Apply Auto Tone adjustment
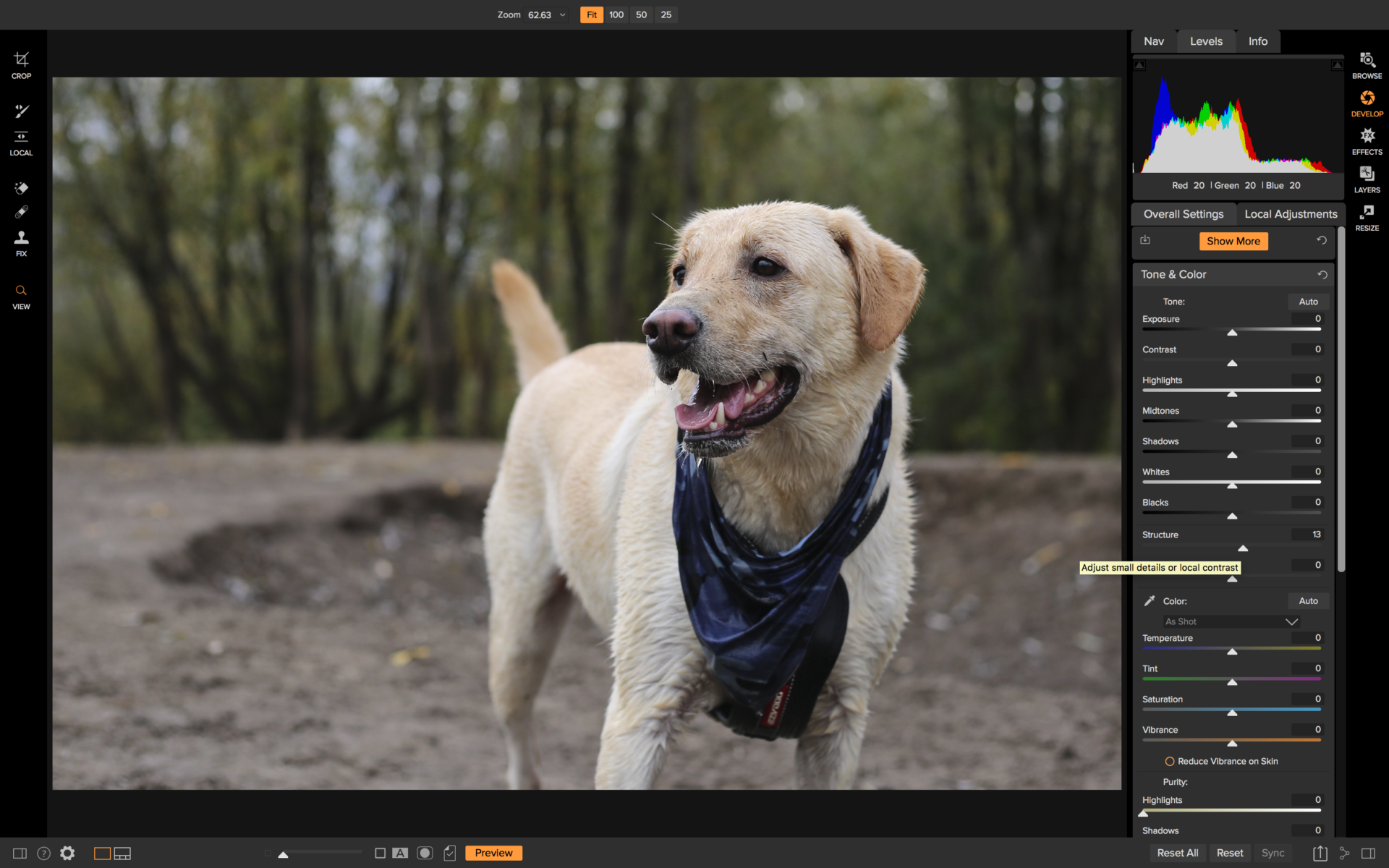The image size is (1389, 868). (1308, 302)
